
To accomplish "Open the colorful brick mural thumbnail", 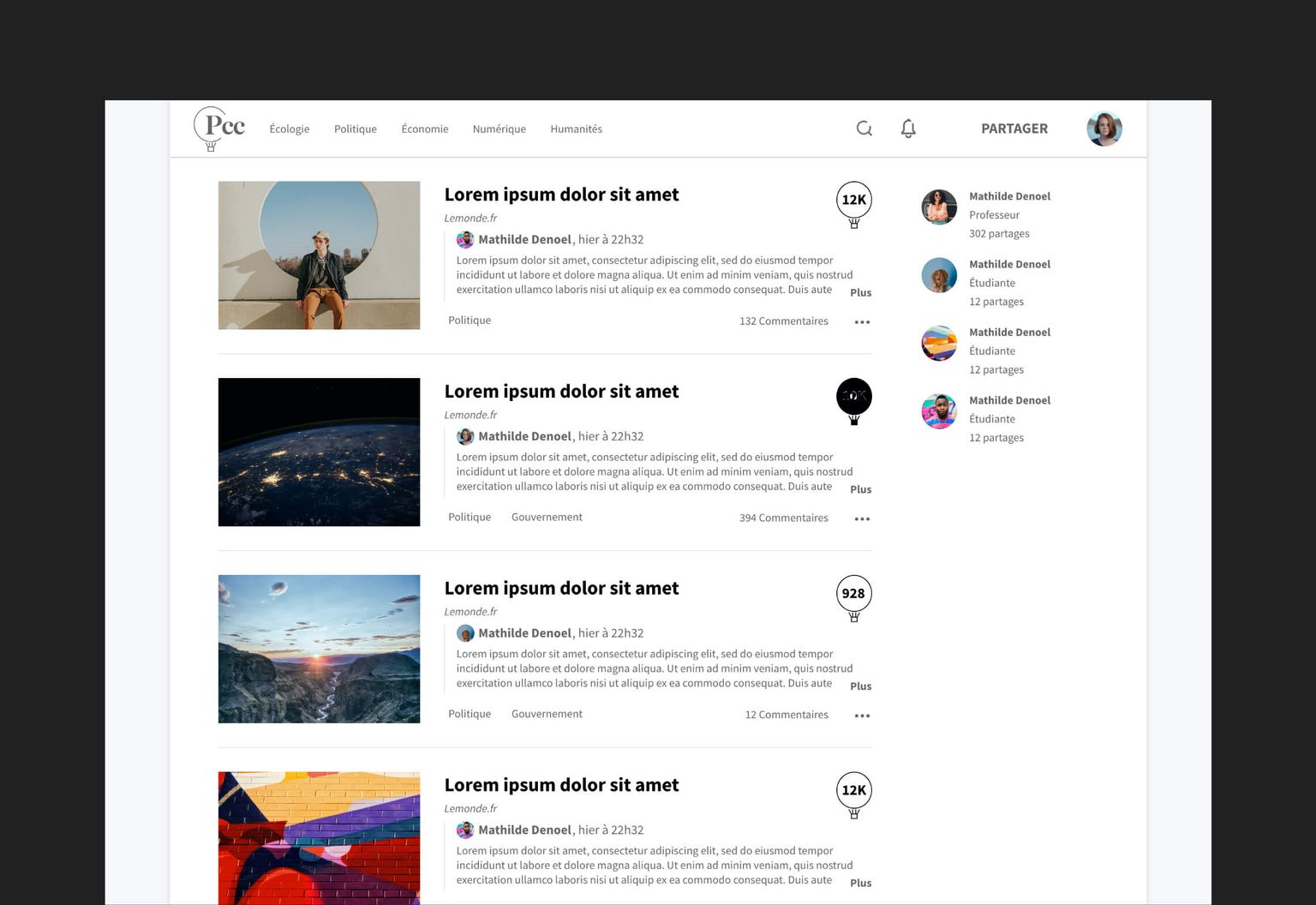I will (319, 838).
